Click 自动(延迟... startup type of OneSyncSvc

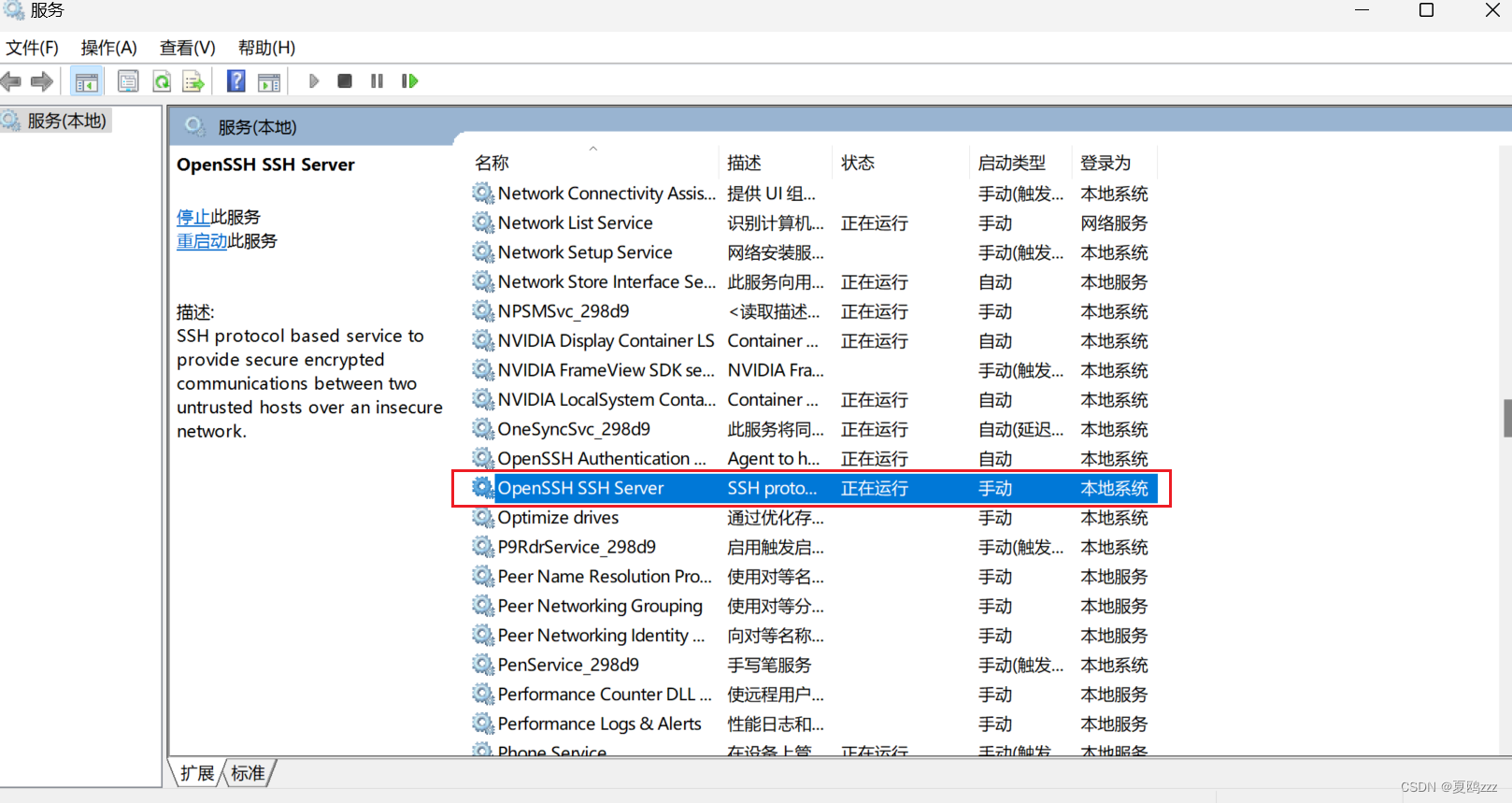point(1020,429)
